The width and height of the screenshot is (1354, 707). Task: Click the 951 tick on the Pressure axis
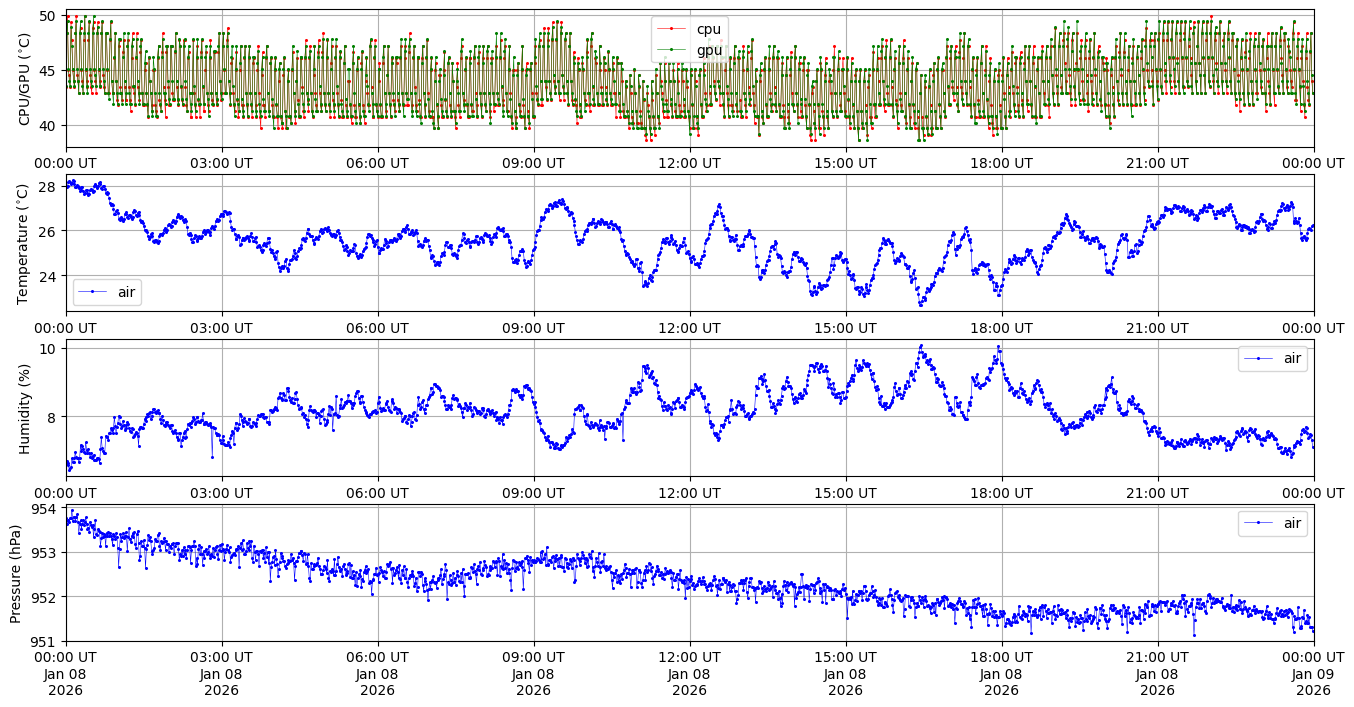click(45, 641)
